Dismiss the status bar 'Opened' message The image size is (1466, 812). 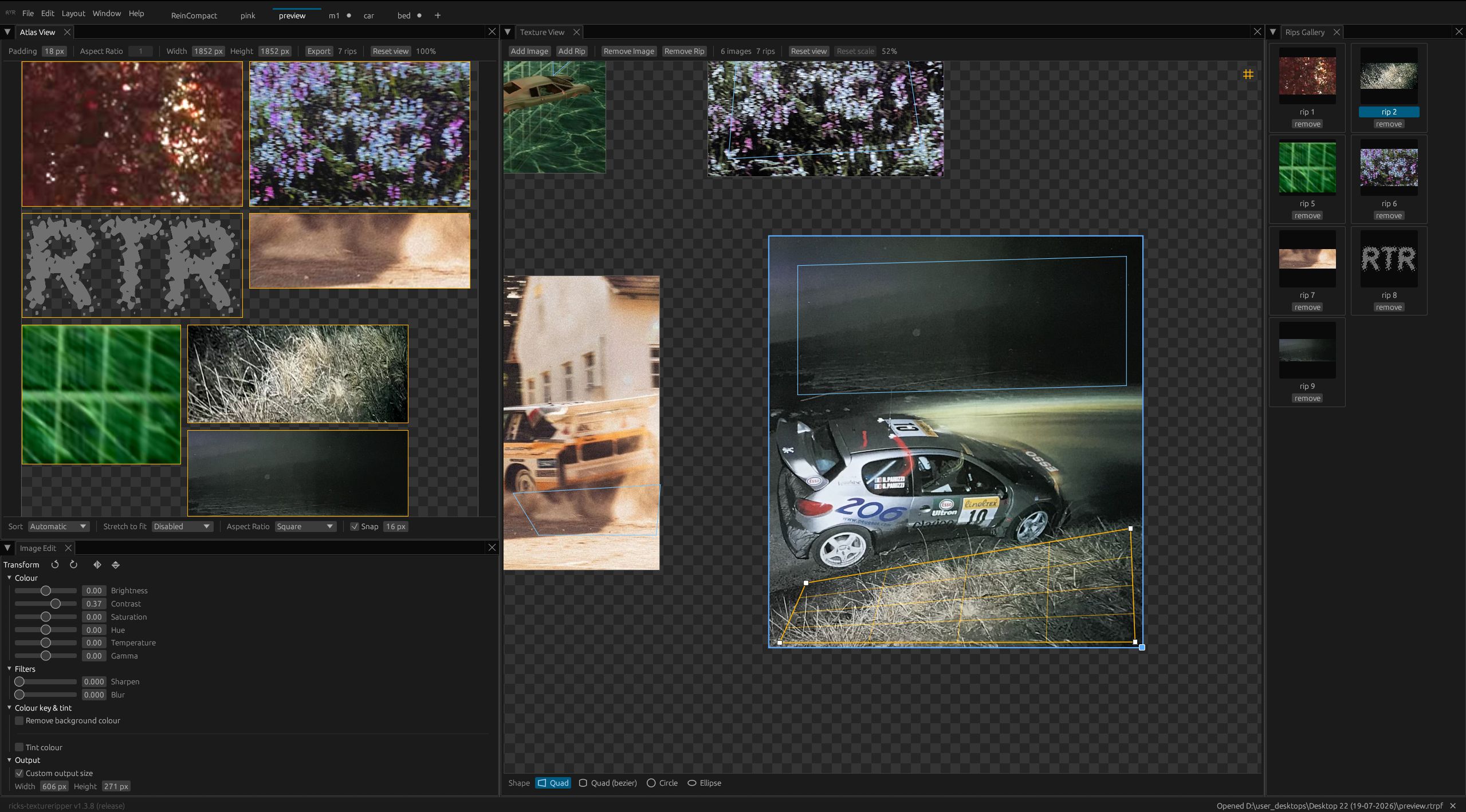pyautogui.click(x=1453, y=806)
